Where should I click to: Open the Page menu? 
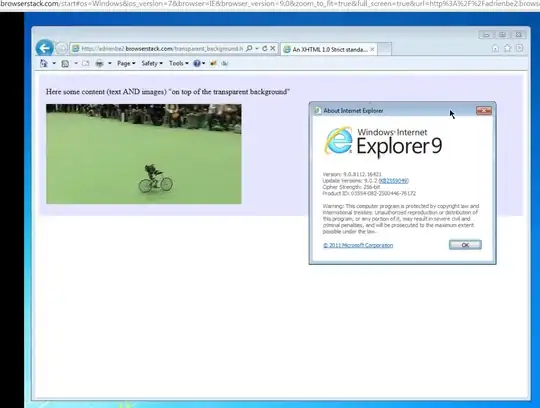point(126,63)
